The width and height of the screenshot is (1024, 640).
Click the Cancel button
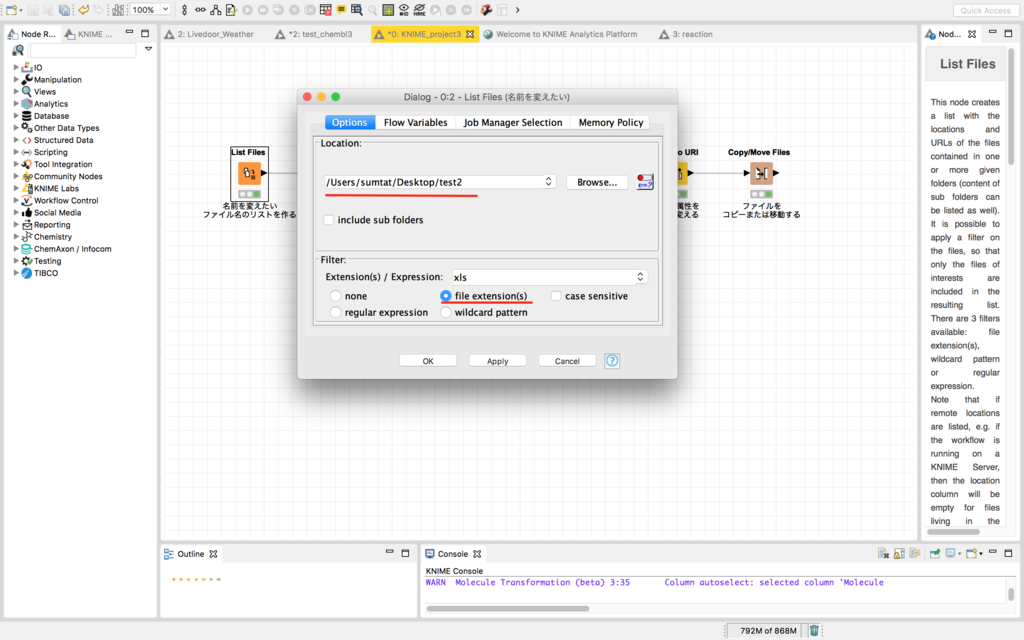coord(567,361)
